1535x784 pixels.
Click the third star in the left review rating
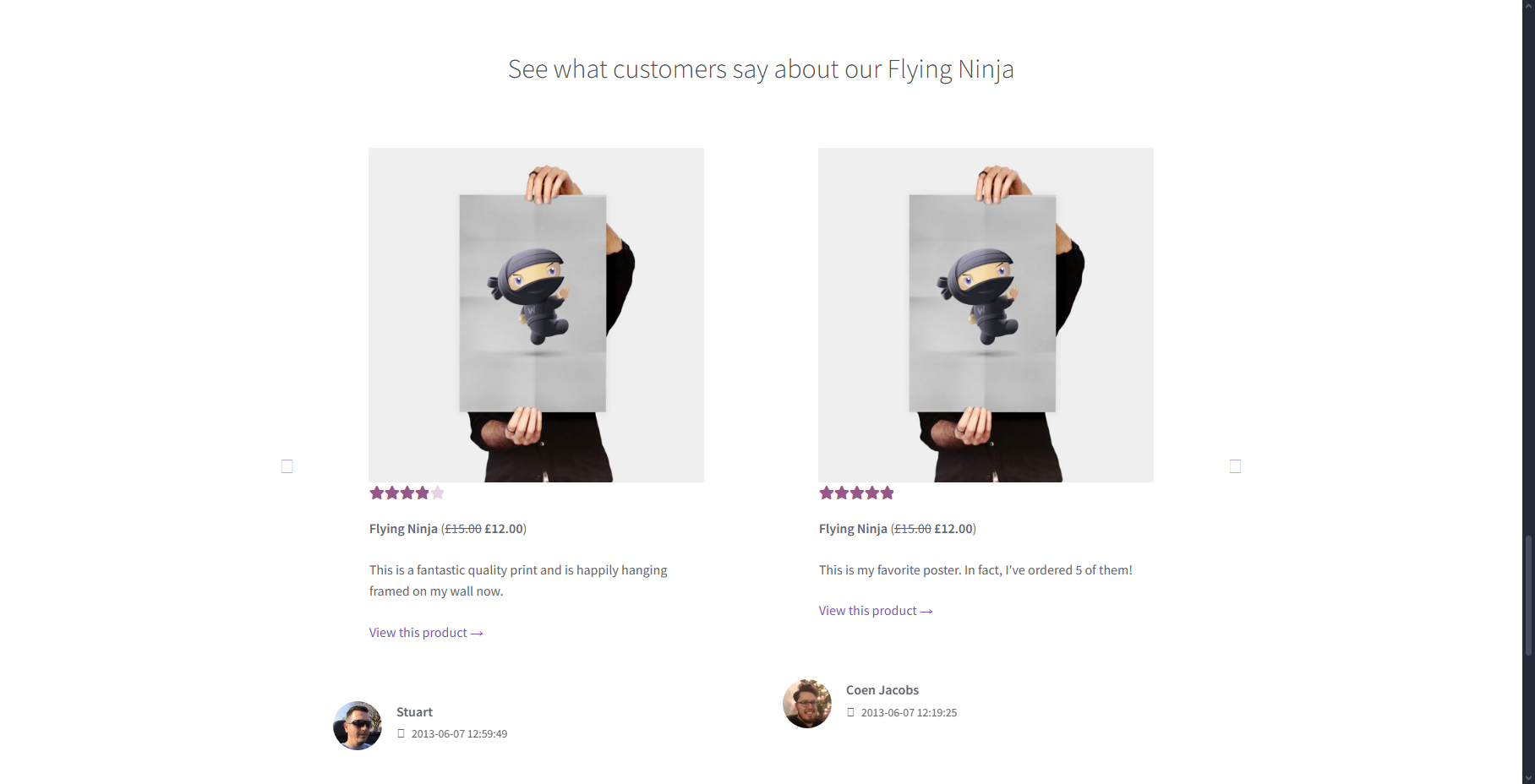[x=406, y=493]
